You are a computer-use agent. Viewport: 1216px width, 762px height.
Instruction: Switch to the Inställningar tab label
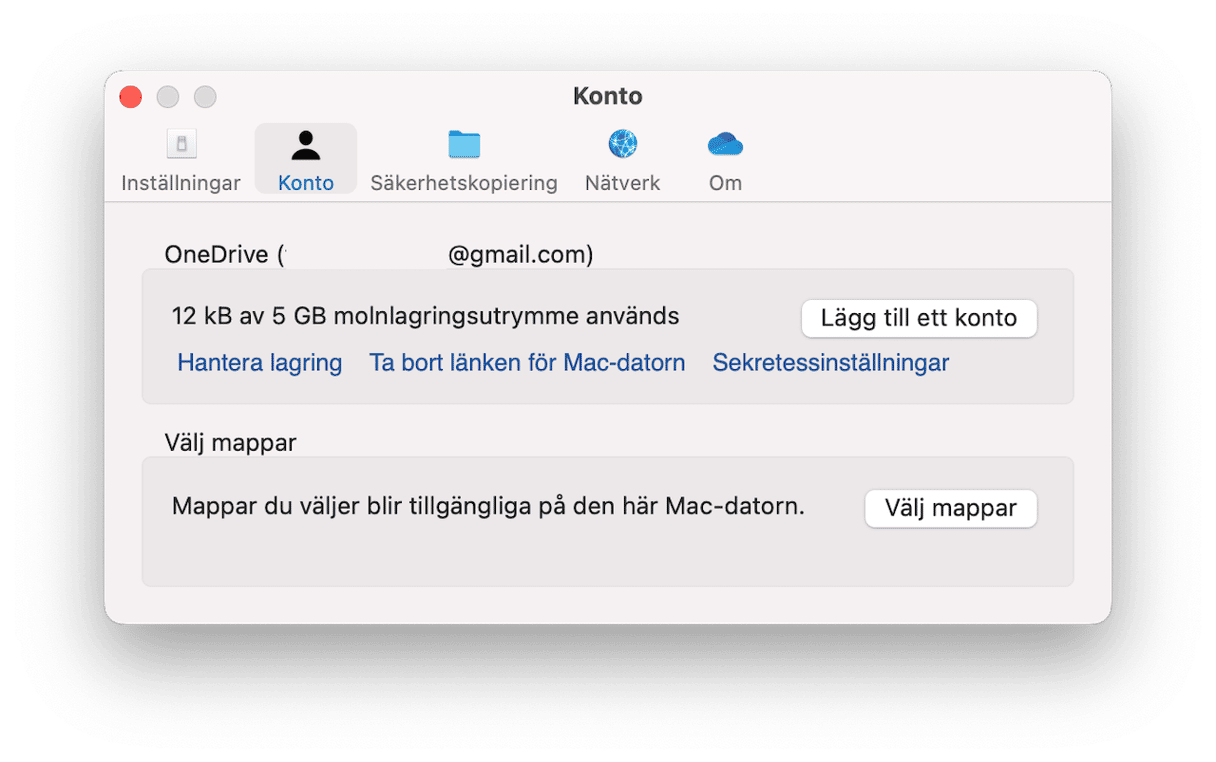pyautogui.click(x=181, y=183)
